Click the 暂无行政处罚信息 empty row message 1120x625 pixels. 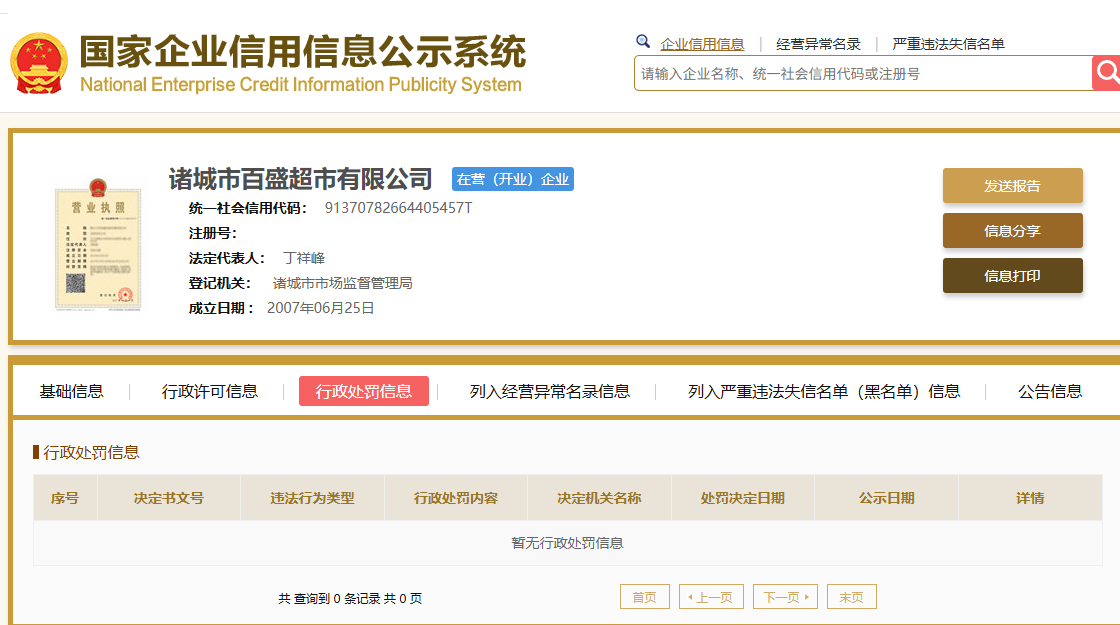point(567,543)
